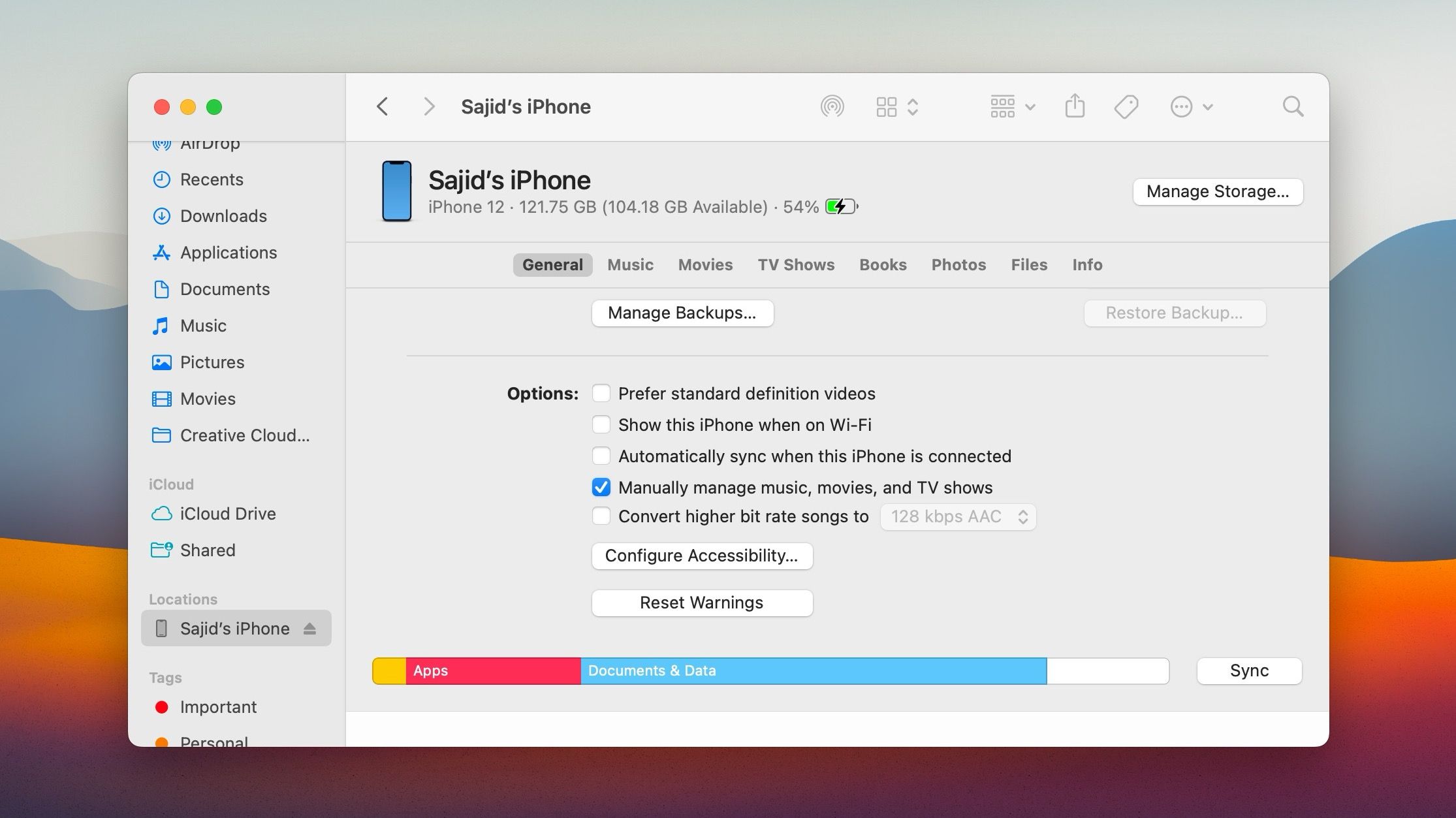This screenshot has width=1456, height=818.
Task: Click the Documents & Data segment of the storage bar
Action: 813,670
